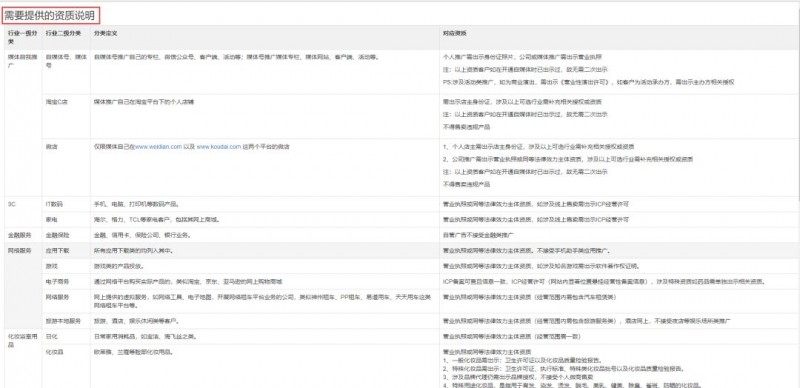Click the definition mentioning 海尔、格力、TCL

(x=157, y=220)
